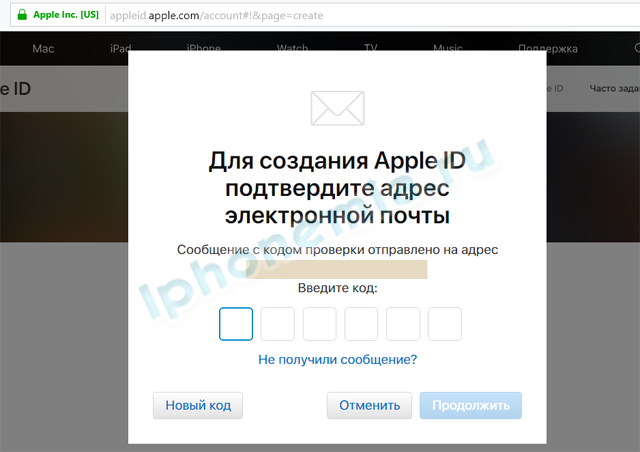Click the 'Для создания Apple ID' heading
The height and width of the screenshot is (452, 640).
[337, 160]
